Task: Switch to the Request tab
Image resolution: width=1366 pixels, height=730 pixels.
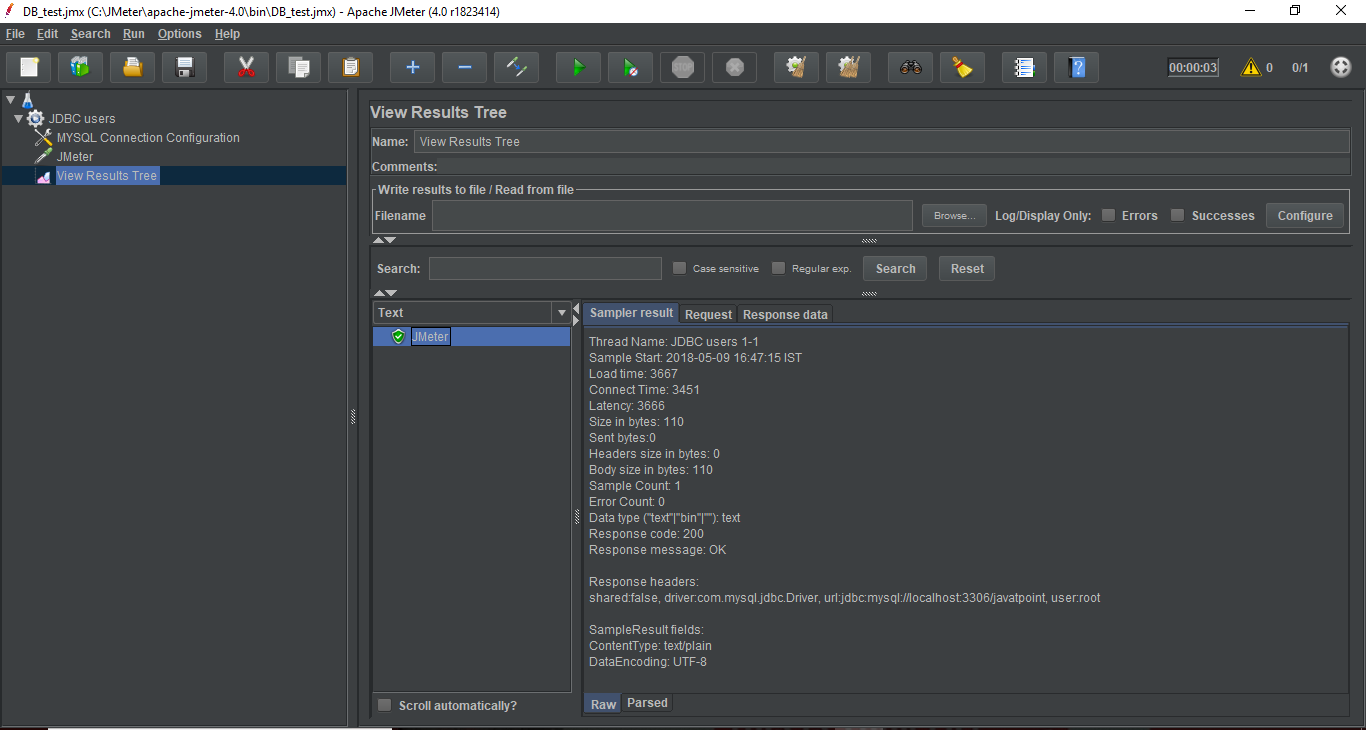Action: [708, 314]
